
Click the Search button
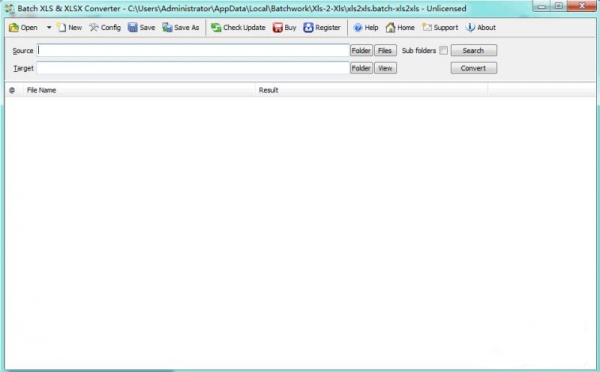pyautogui.click(x=474, y=51)
